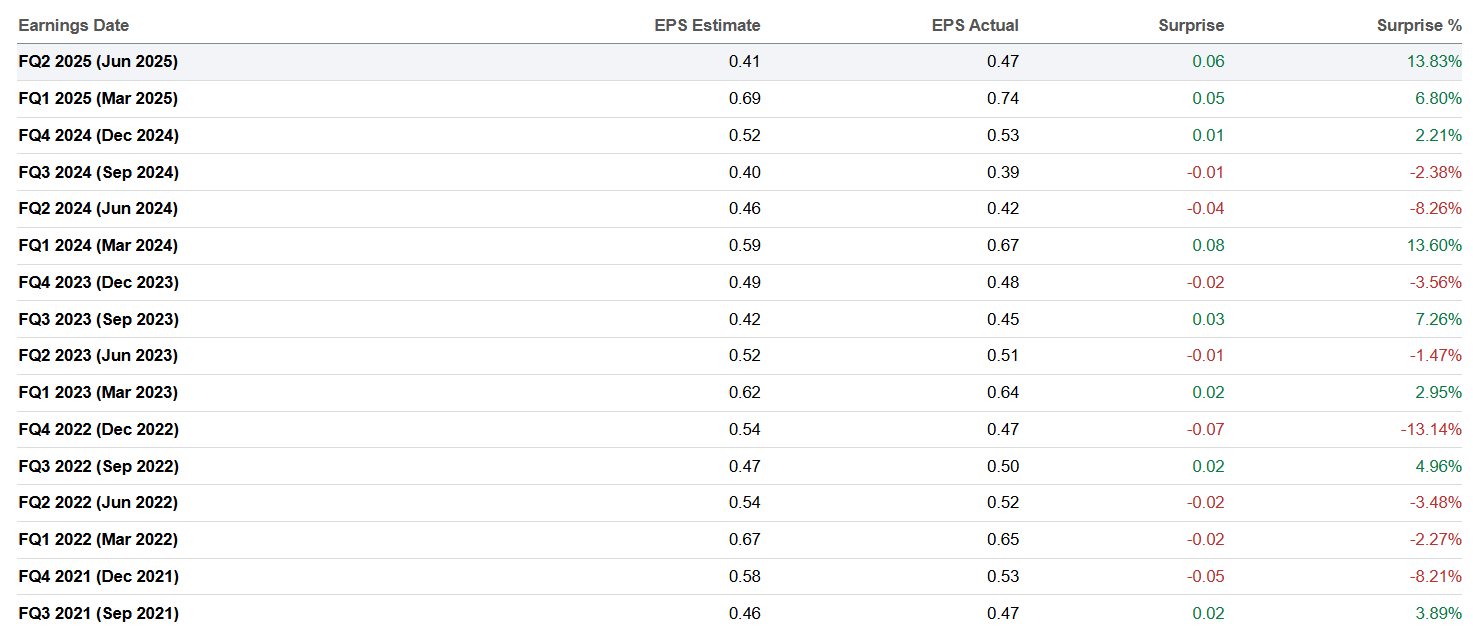Select the FQ1 2022 (Mar 2022) row
1473x633 pixels.
point(98,539)
